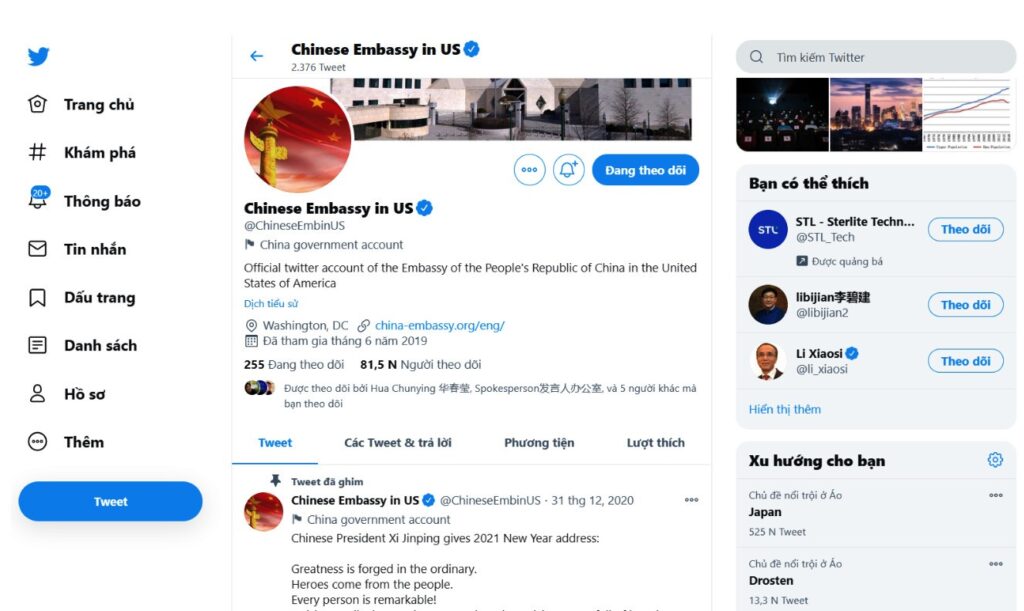Open Trends settings gear icon
The height and width of the screenshot is (611, 1024).
(x=995, y=460)
